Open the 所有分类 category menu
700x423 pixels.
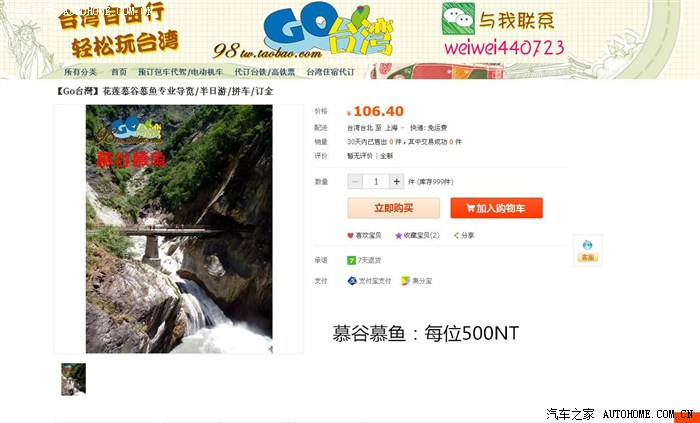[x=80, y=72]
